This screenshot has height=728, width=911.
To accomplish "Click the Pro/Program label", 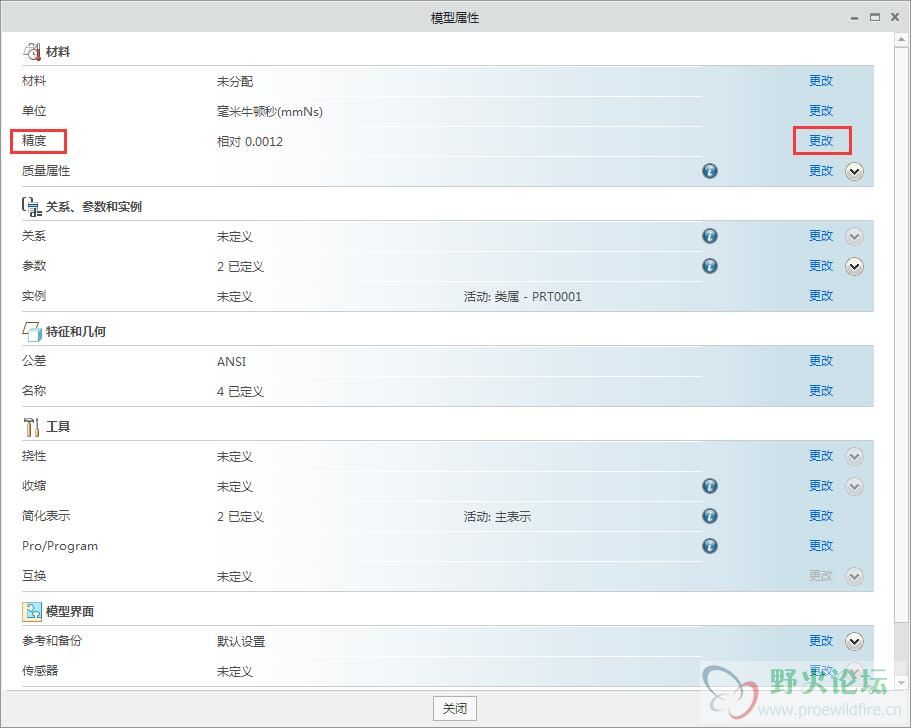I will (60, 546).
